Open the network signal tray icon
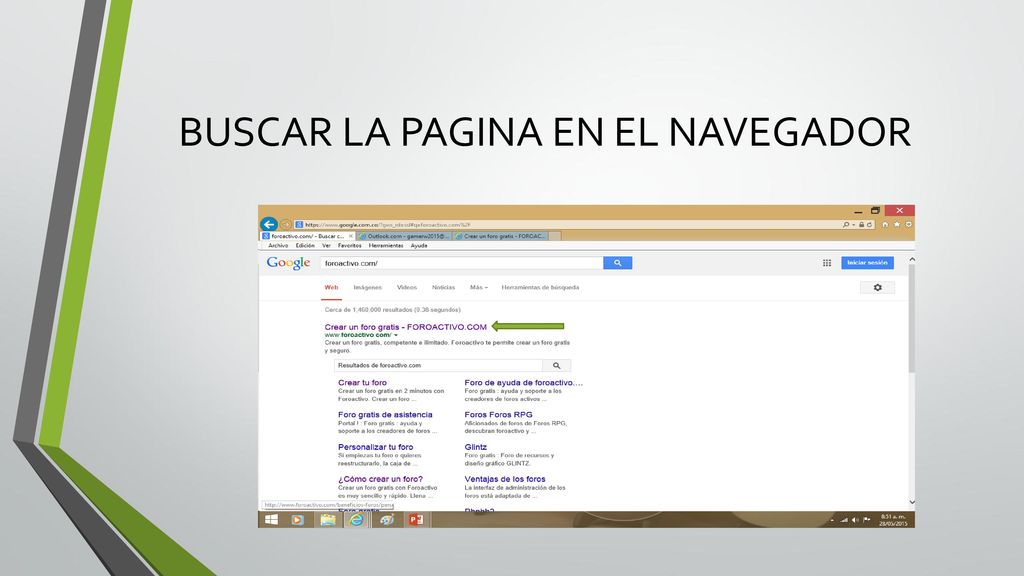This screenshot has height=576, width=1024. click(844, 520)
